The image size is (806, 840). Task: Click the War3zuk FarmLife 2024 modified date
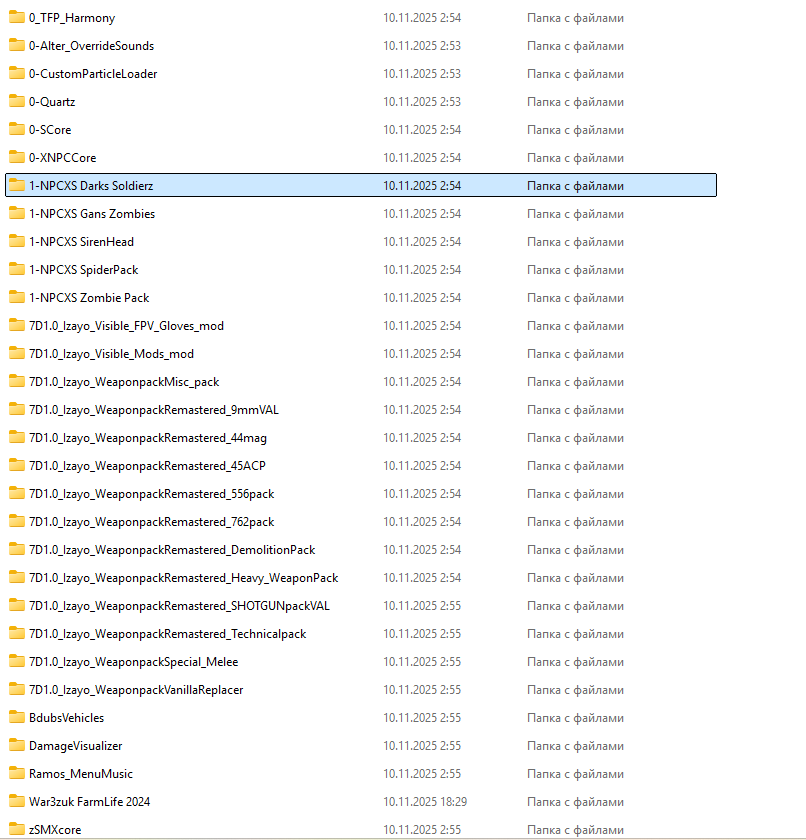pyautogui.click(x=425, y=802)
